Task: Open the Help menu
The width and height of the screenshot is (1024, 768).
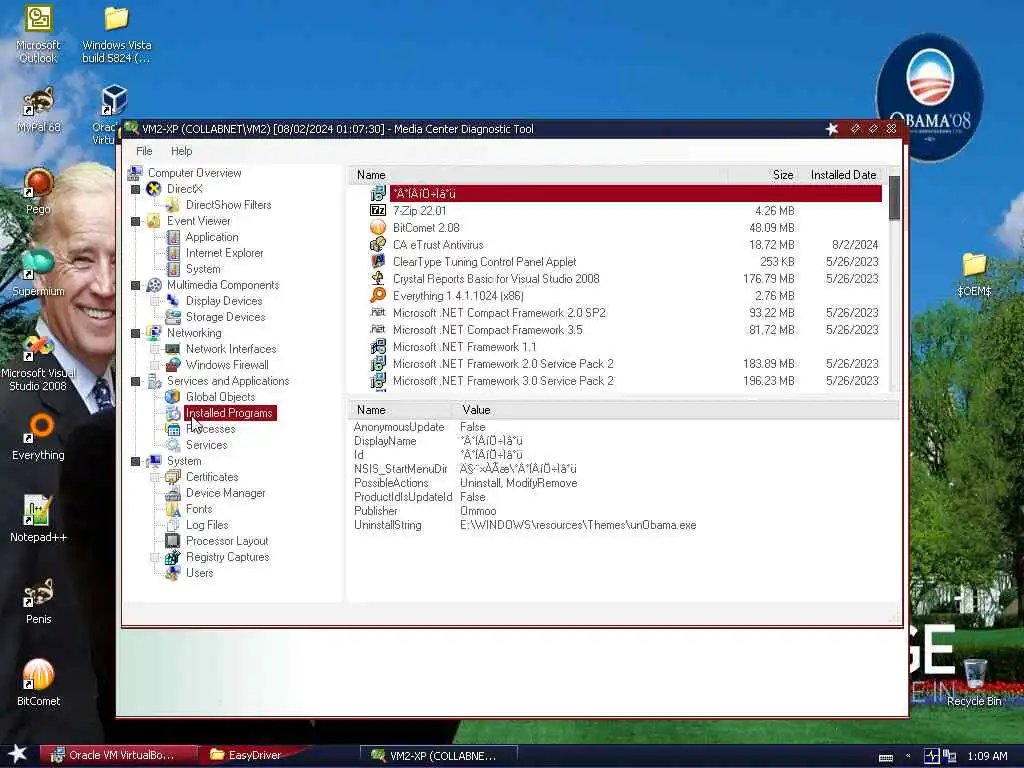Action: (182, 151)
